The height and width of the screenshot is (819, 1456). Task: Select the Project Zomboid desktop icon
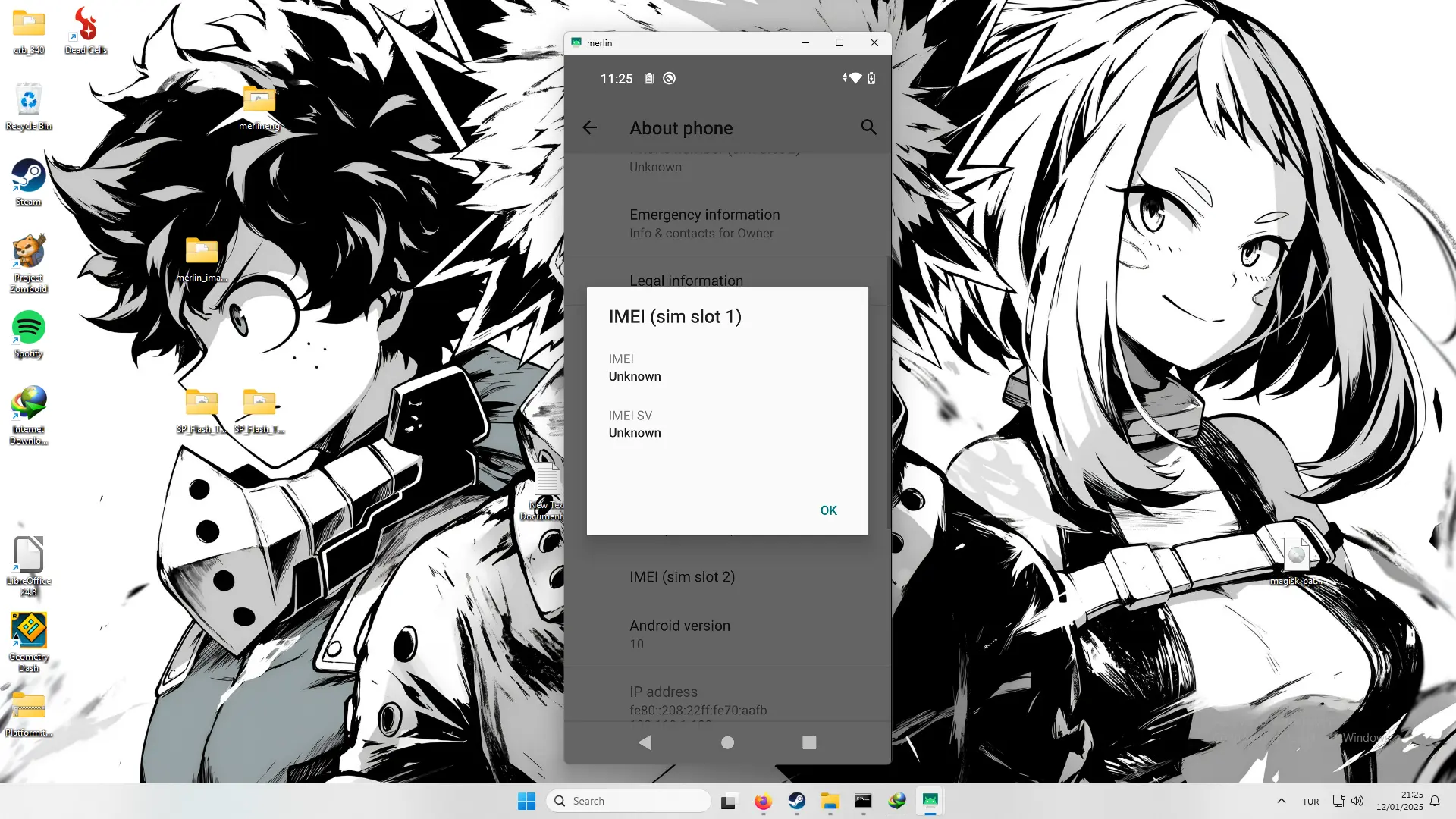[29, 263]
